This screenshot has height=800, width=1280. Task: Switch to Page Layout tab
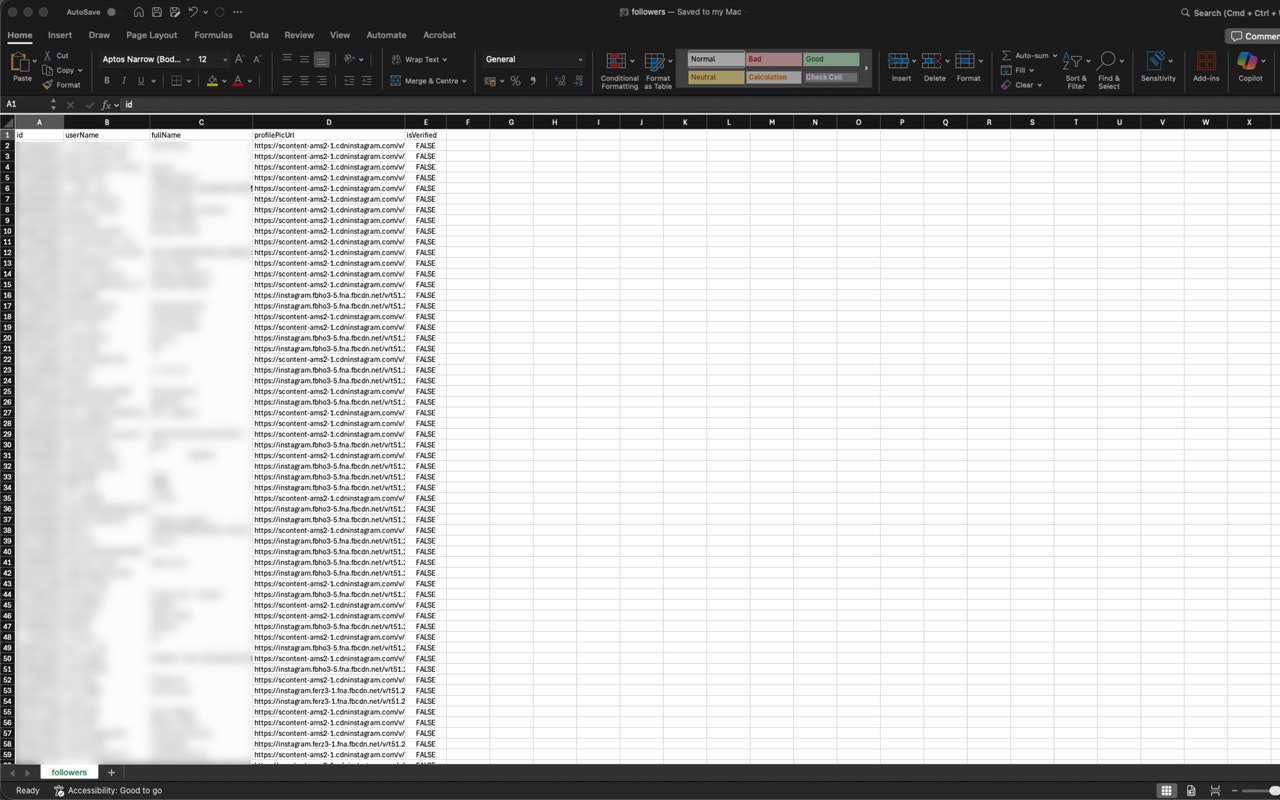tap(152, 35)
